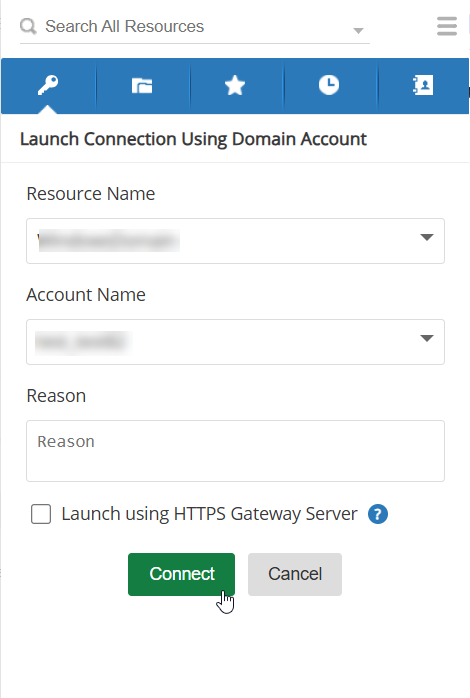470x698 pixels.
Task: Open the folder resources tab
Action: [x=142, y=85]
